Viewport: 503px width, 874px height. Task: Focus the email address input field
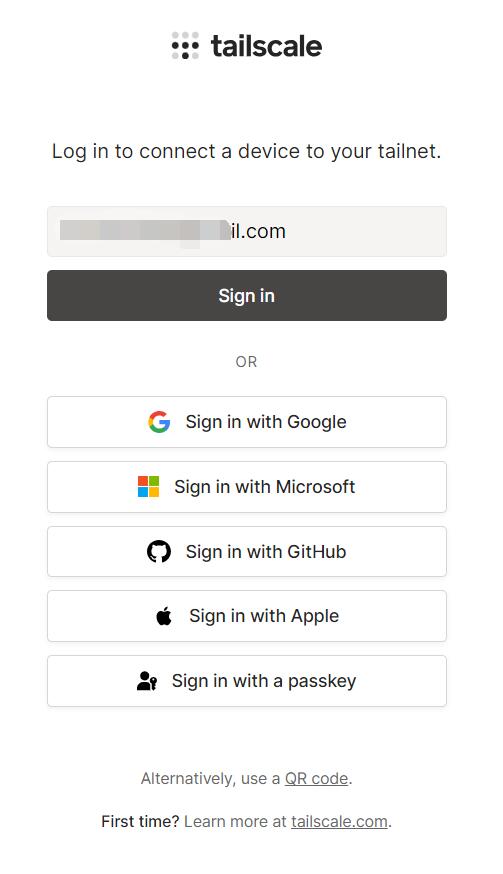coord(246,231)
